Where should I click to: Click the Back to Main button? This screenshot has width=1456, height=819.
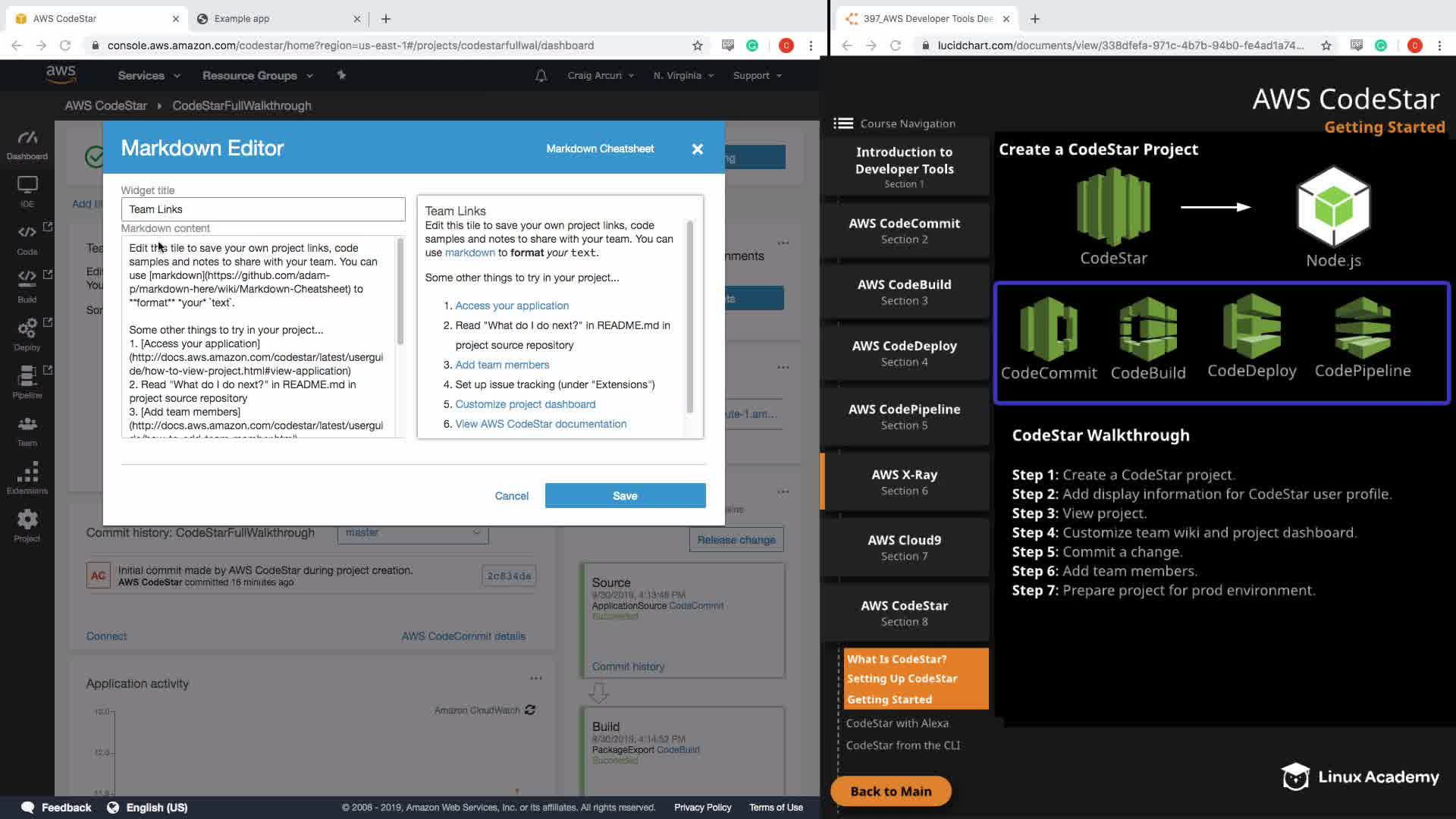pyautogui.click(x=890, y=791)
